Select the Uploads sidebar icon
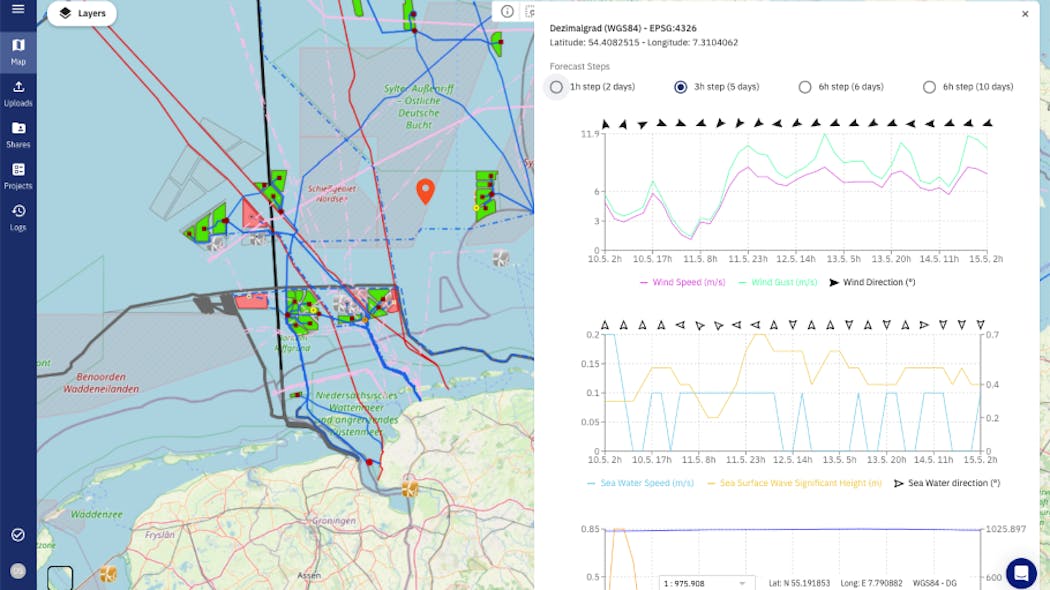Viewport: 1050px width, 590px height. point(17,93)
